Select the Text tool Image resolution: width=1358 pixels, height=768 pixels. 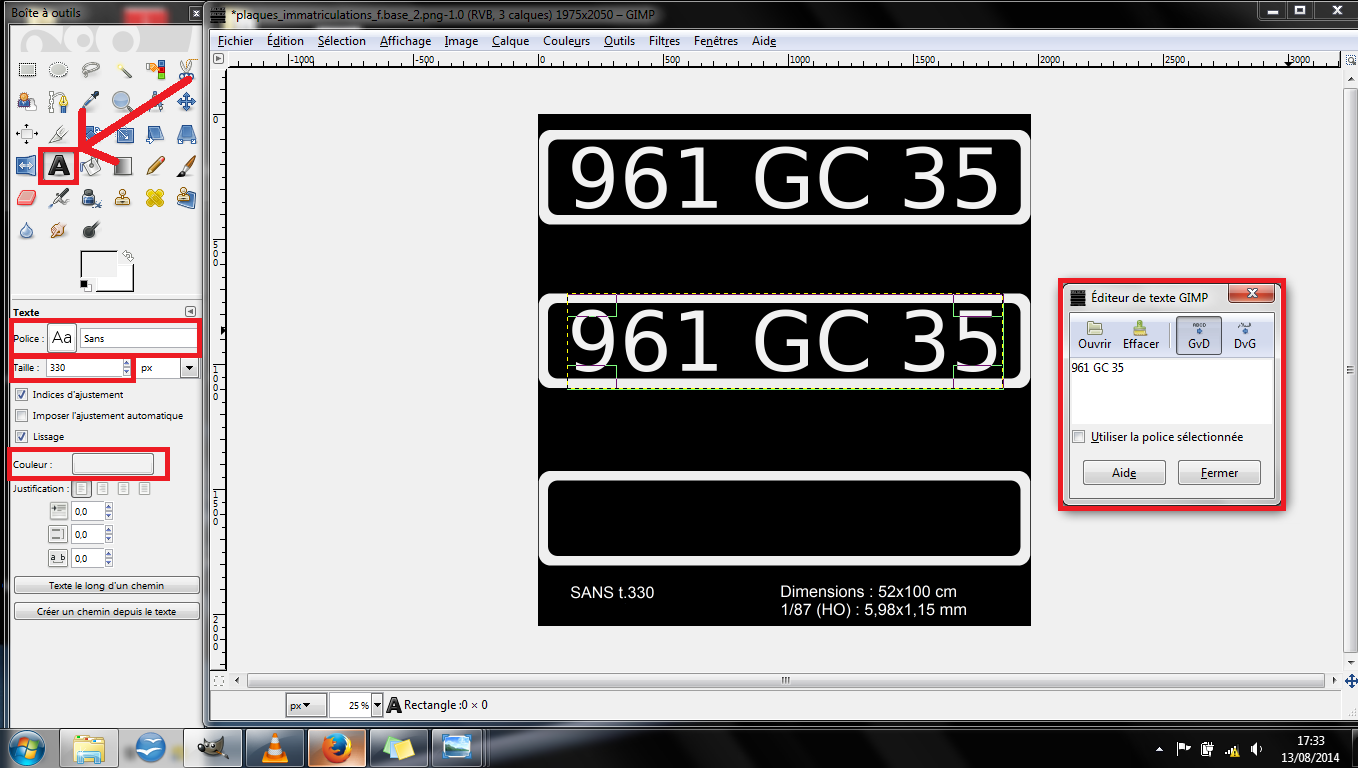coord(59,165)
